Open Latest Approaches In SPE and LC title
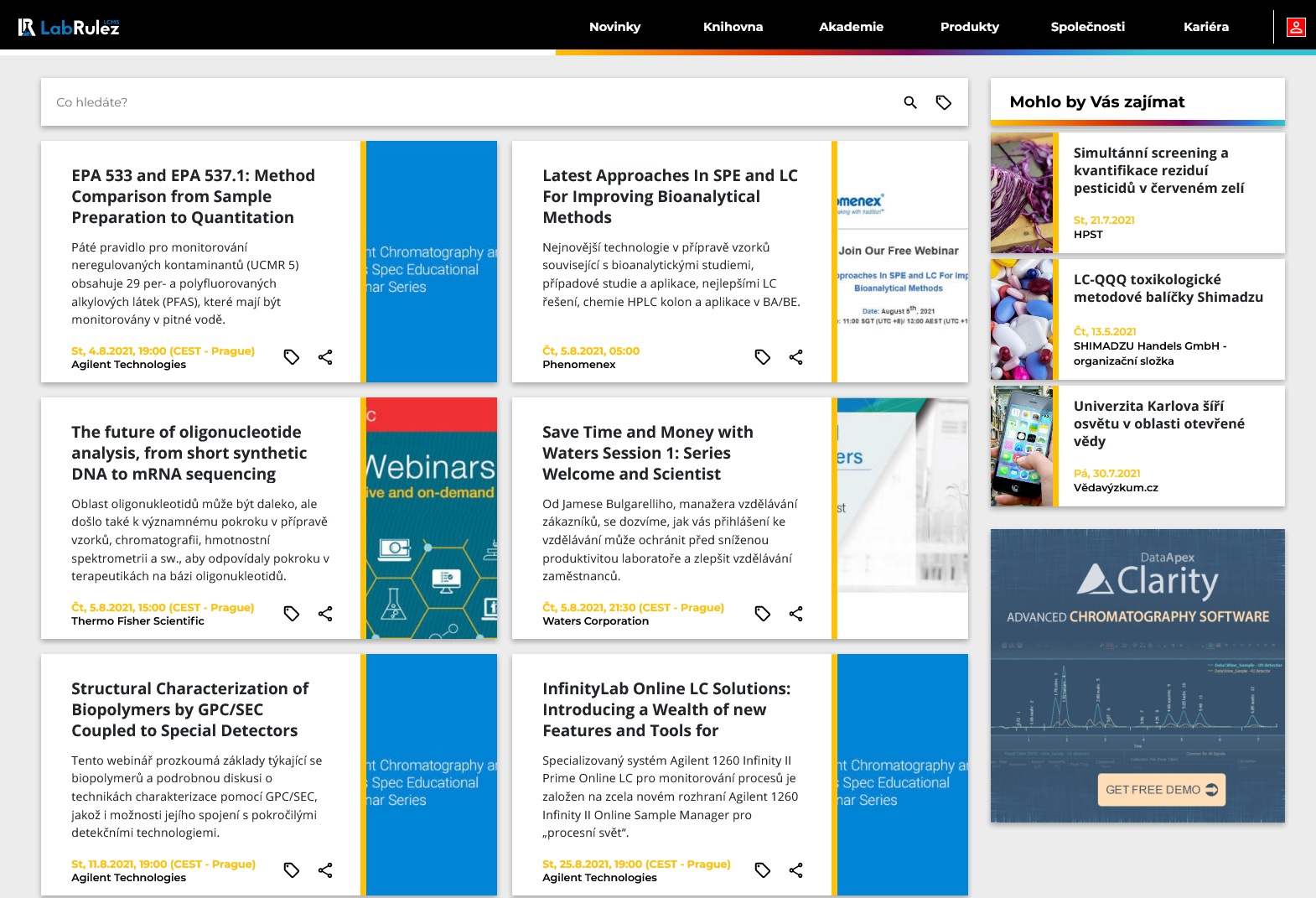The width and height of the screenshot is (1316, 898). (670, 196)
